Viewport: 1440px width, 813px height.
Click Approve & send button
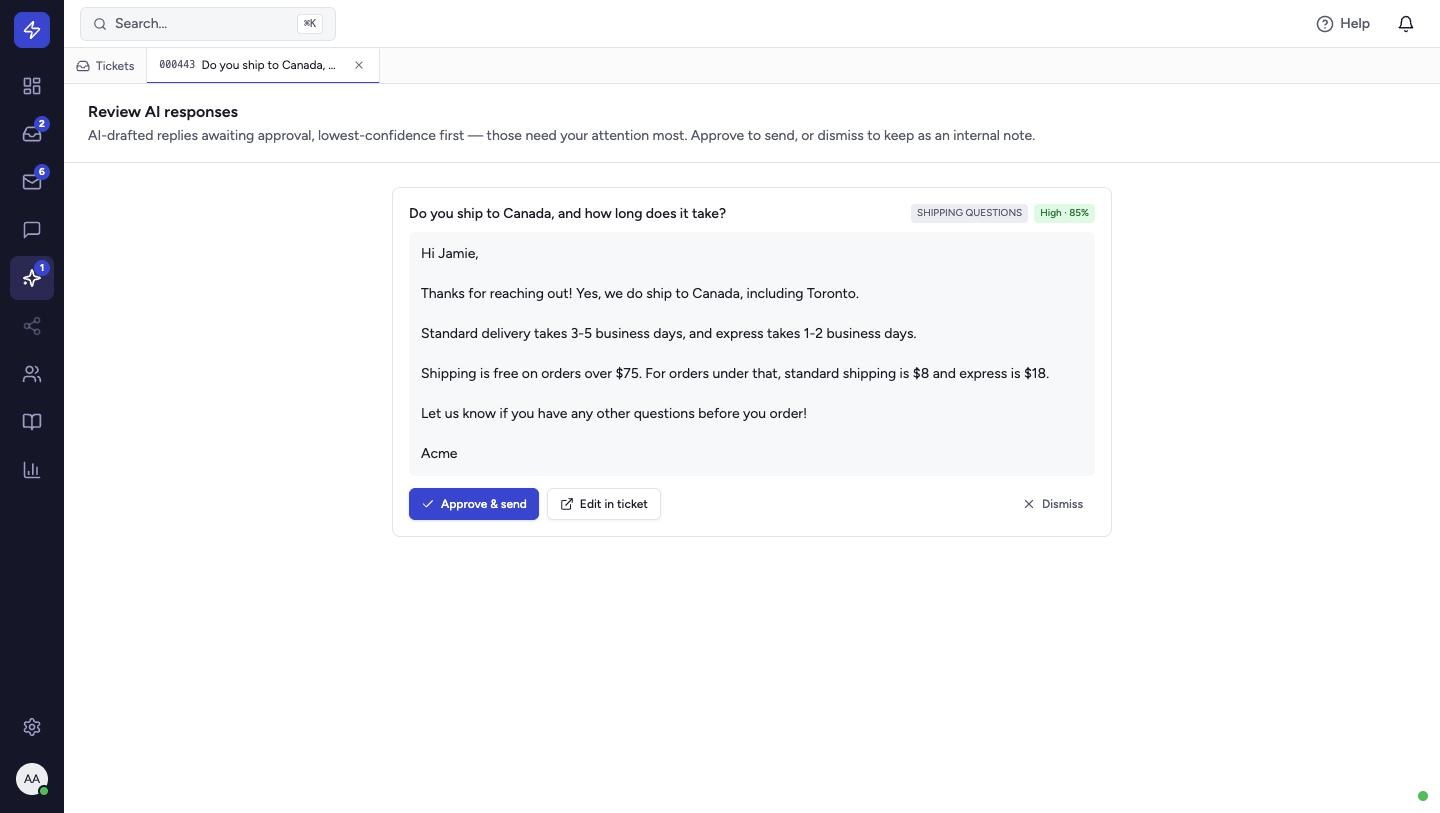click(x=474, y=504)
